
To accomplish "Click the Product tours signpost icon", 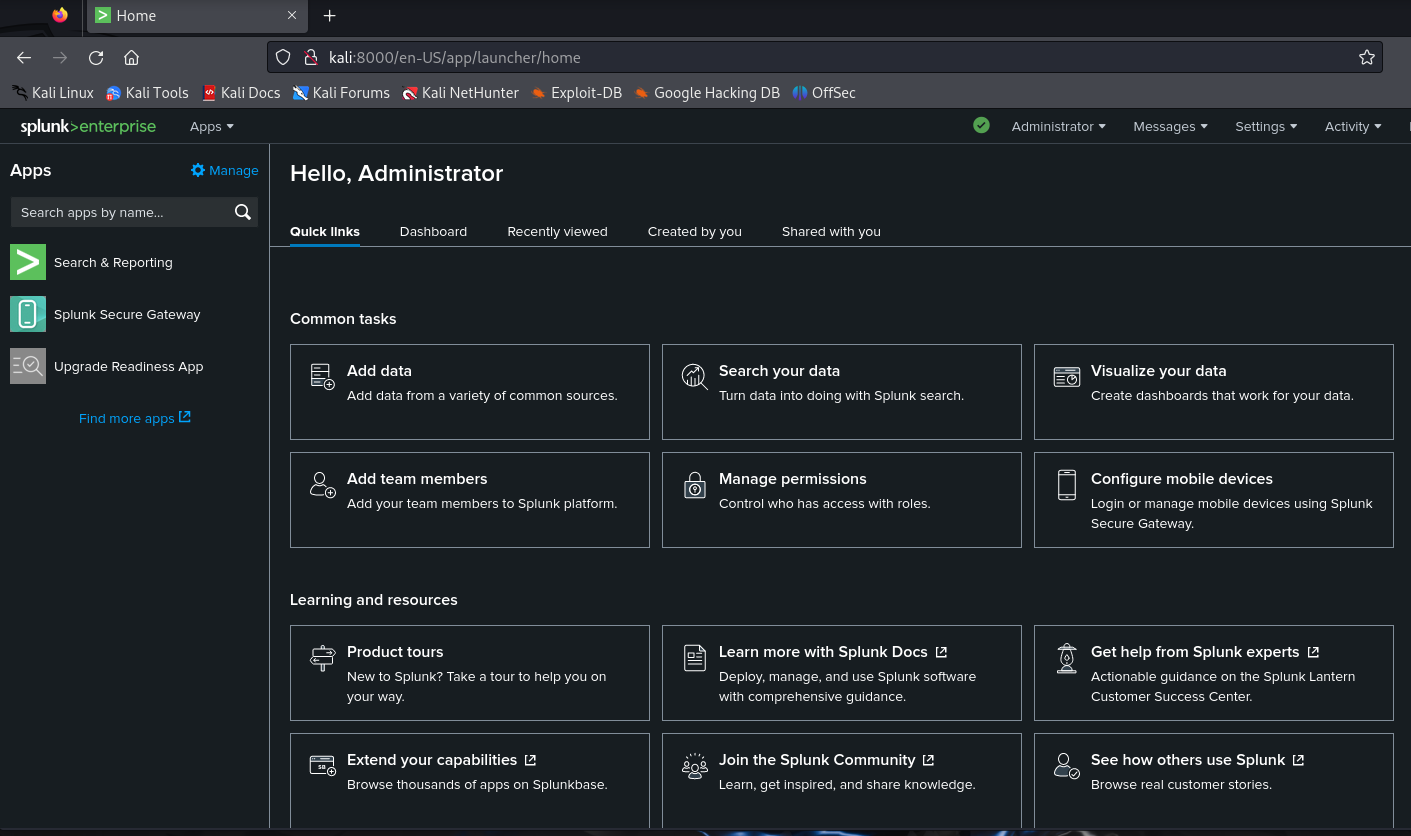I will (x=322, y=657).
